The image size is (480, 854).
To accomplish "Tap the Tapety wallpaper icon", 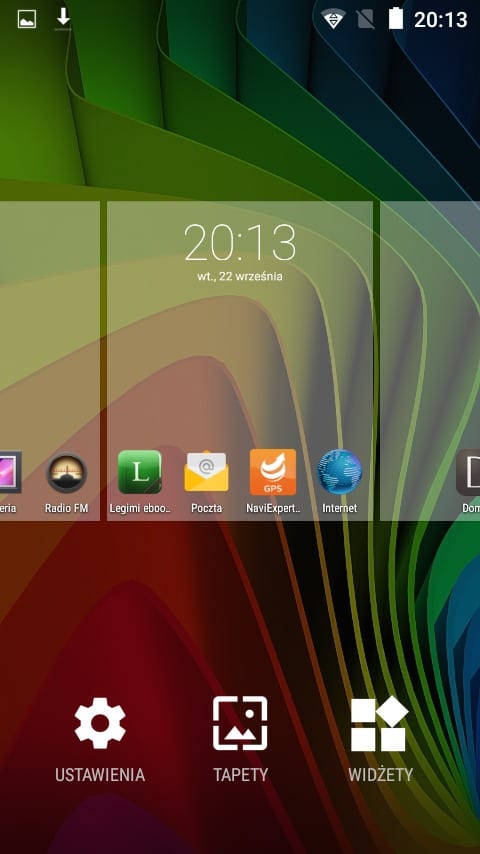I will click(x=240, y=723).
